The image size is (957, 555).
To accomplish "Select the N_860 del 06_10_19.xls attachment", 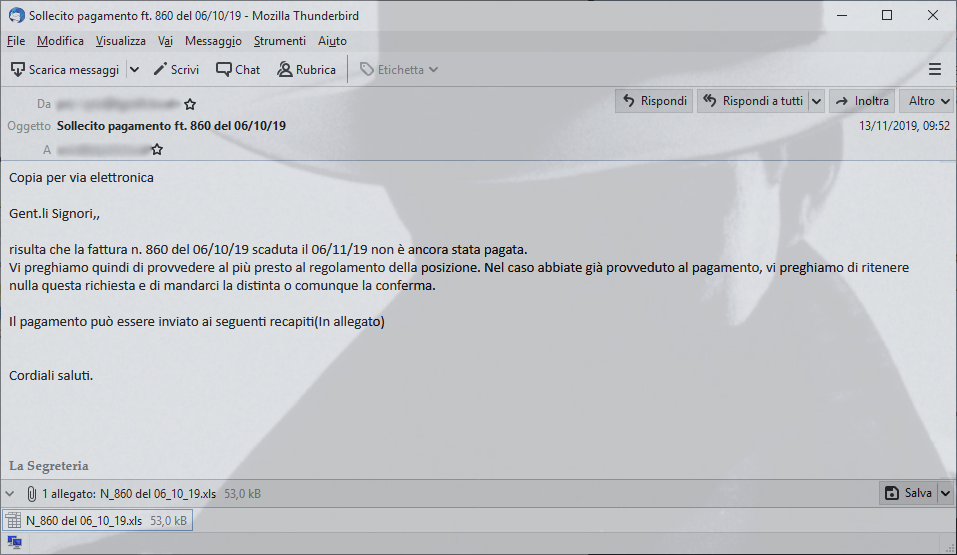I will 98,521.
